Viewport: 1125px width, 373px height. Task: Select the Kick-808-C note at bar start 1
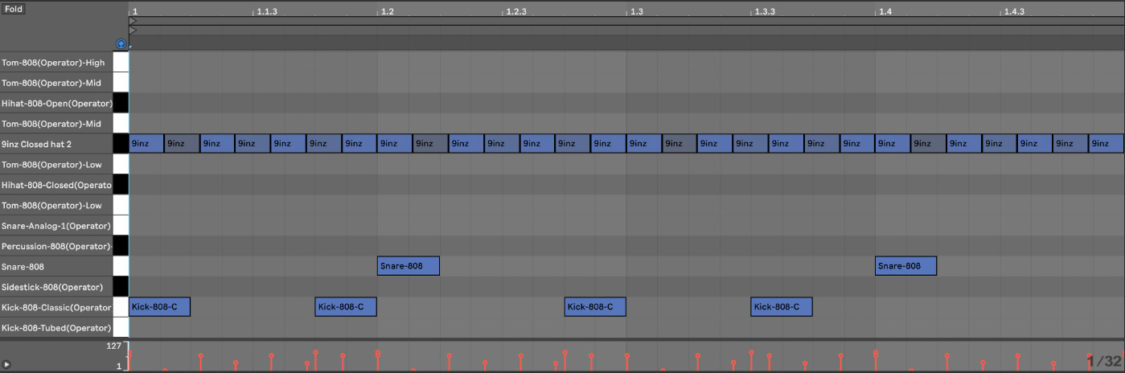159,307
